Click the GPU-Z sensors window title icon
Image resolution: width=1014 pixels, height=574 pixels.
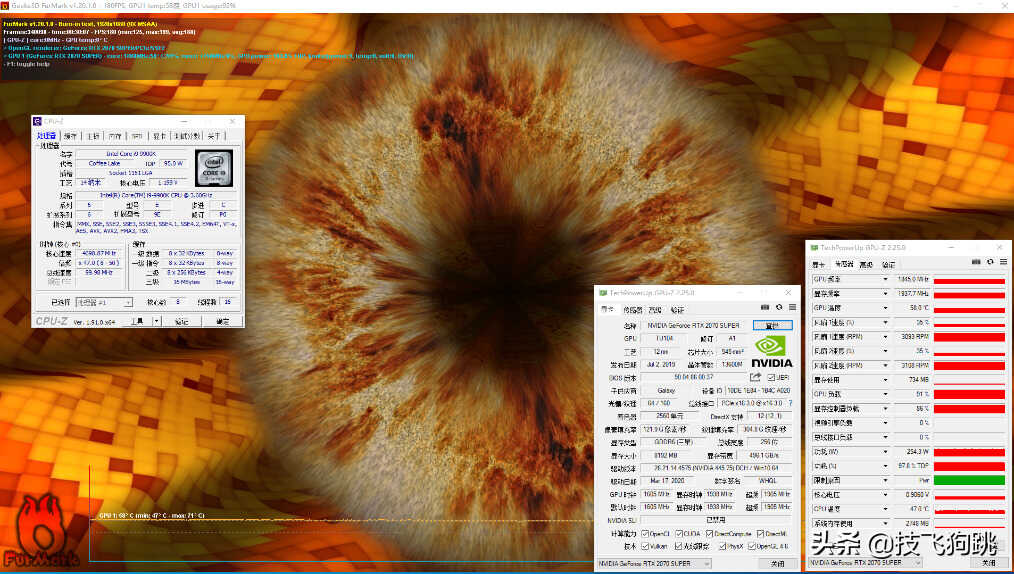(815, 248)
